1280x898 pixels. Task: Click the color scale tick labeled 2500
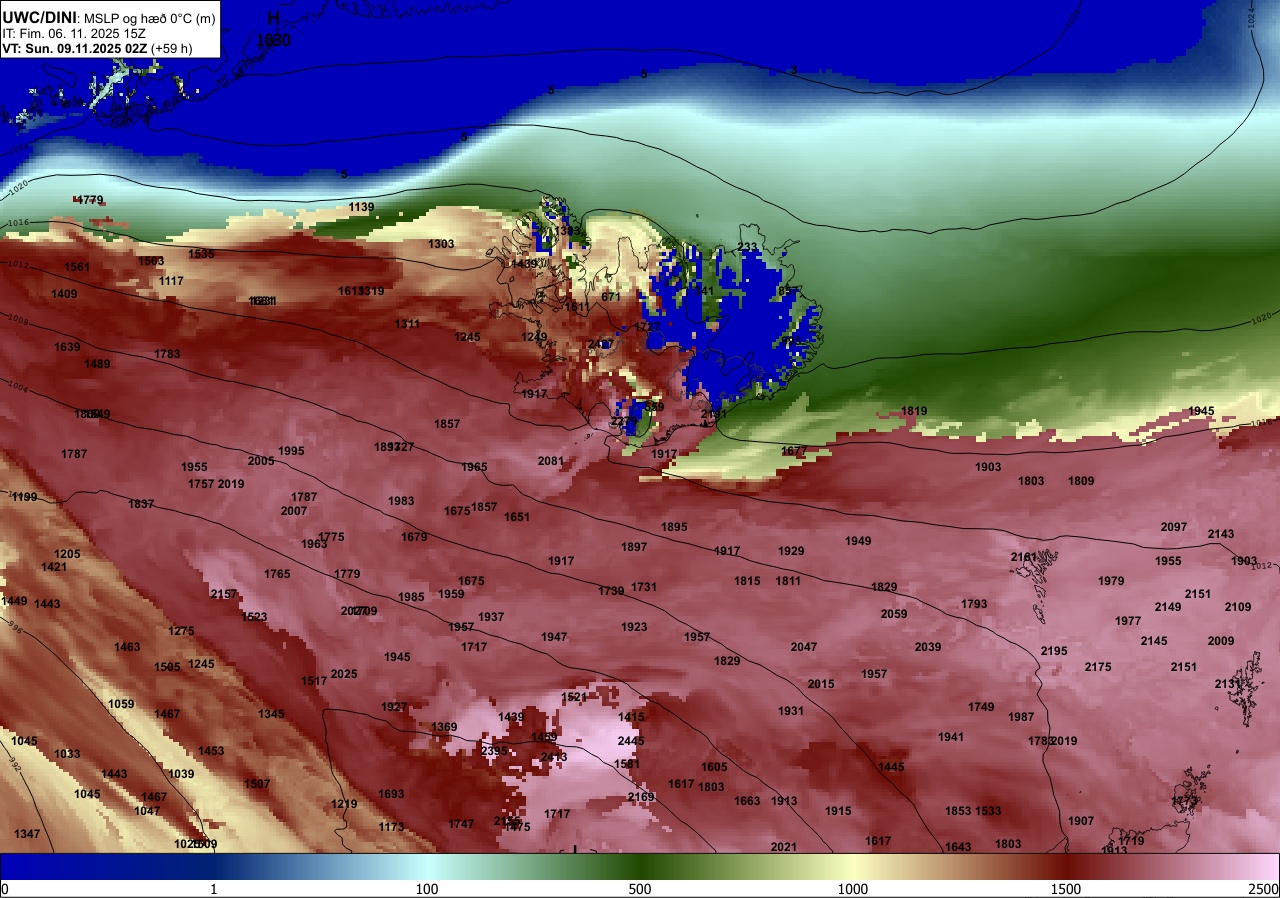coord(1264,889)
